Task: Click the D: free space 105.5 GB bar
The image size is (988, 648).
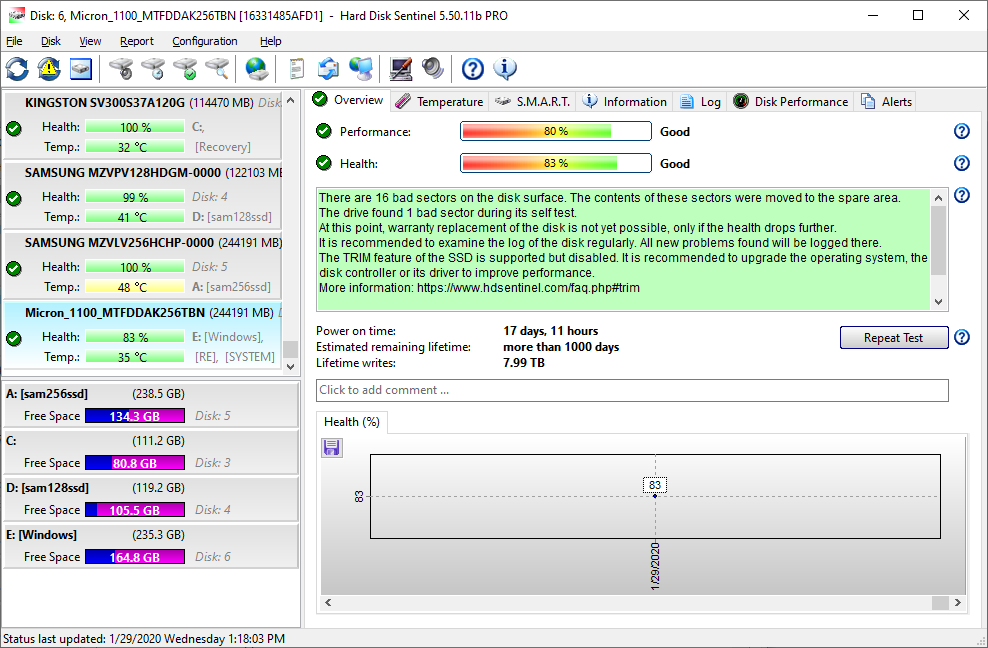Action: tap(135, 510)
